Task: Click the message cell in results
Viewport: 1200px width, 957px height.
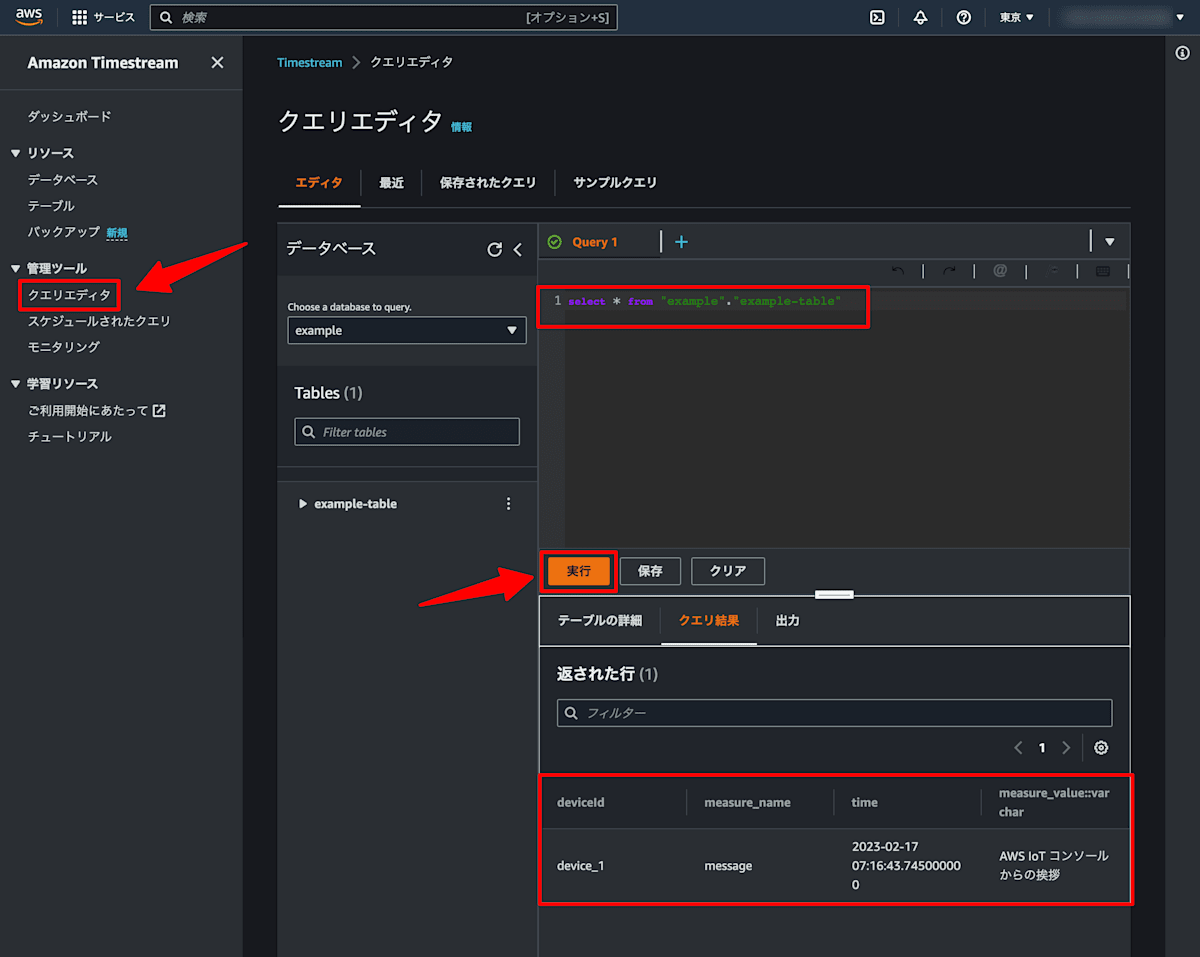Action: click(728, 866)
